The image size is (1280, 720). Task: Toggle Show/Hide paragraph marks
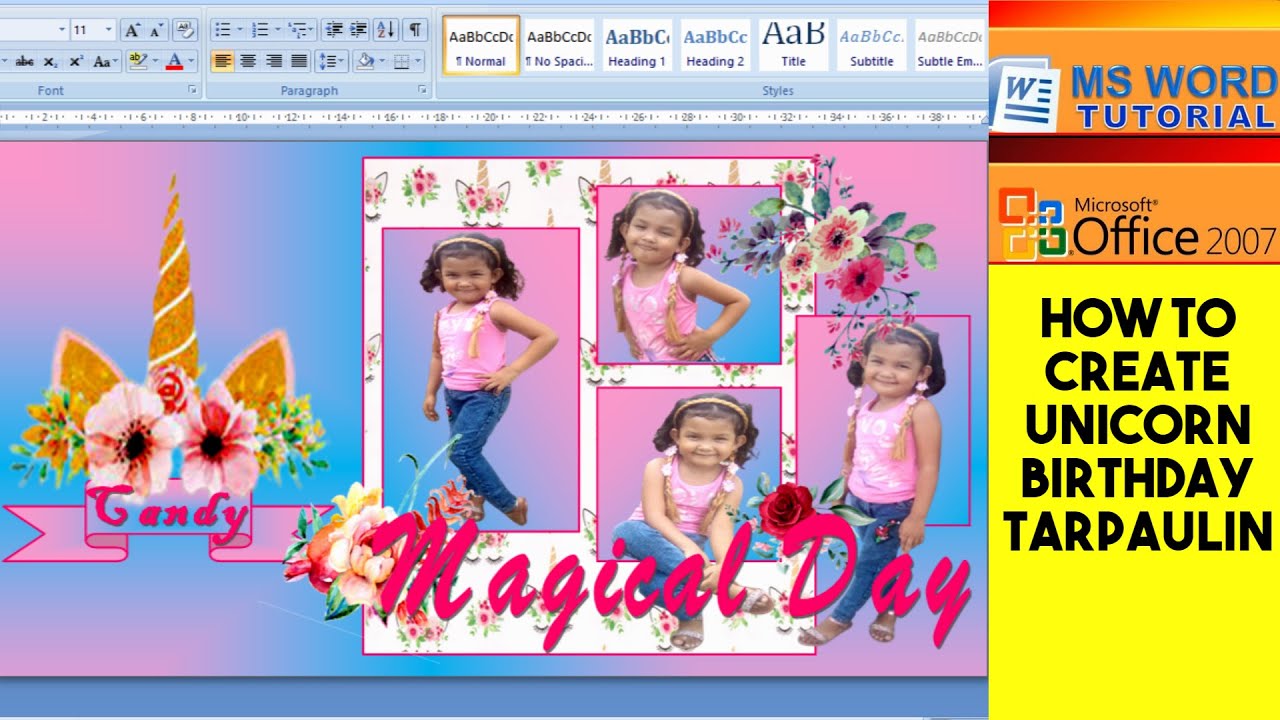pyautogui.click(x=415, y=30)
